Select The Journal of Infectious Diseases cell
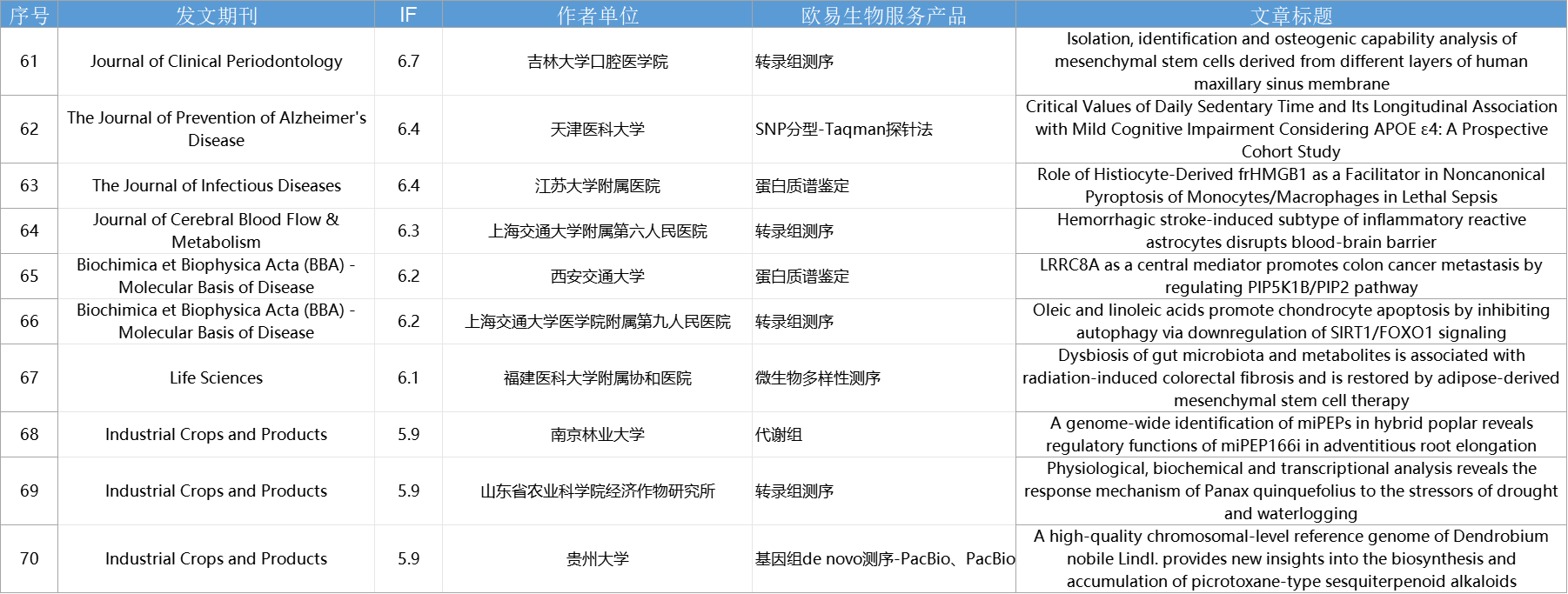Screen dimensions: 1568x594 point(216,186)
